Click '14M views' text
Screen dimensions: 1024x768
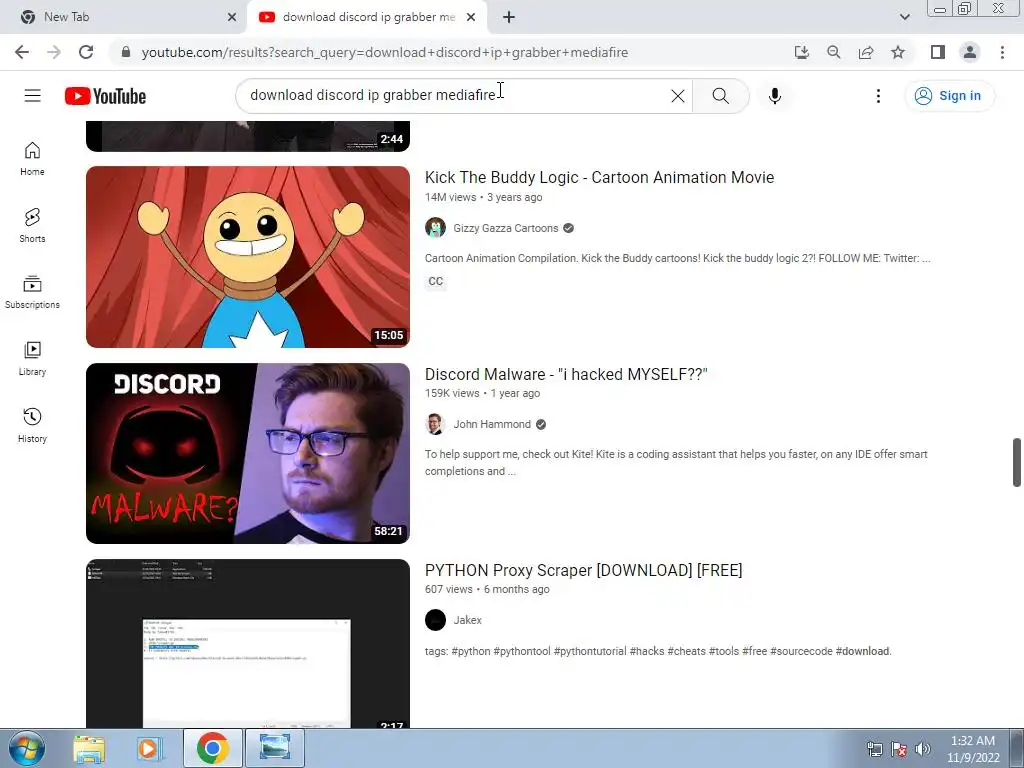pos(451,197)
